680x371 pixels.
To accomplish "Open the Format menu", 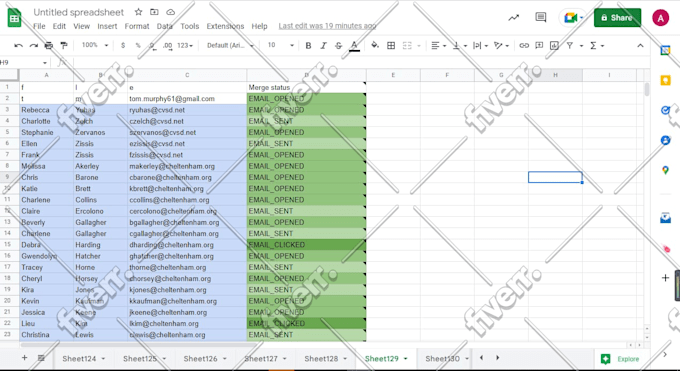I will (137, 26).
